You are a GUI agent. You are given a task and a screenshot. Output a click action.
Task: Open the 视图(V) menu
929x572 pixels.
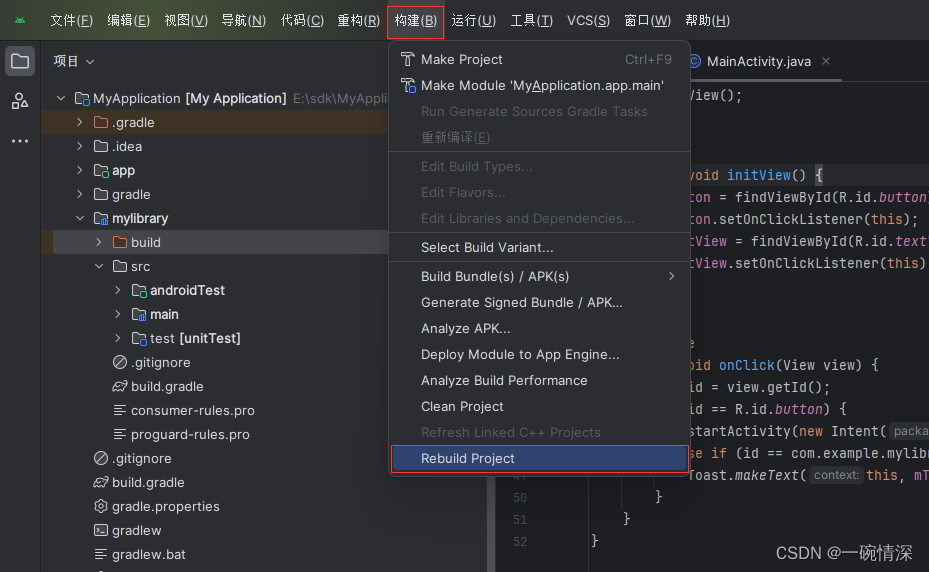pos(186,21)
